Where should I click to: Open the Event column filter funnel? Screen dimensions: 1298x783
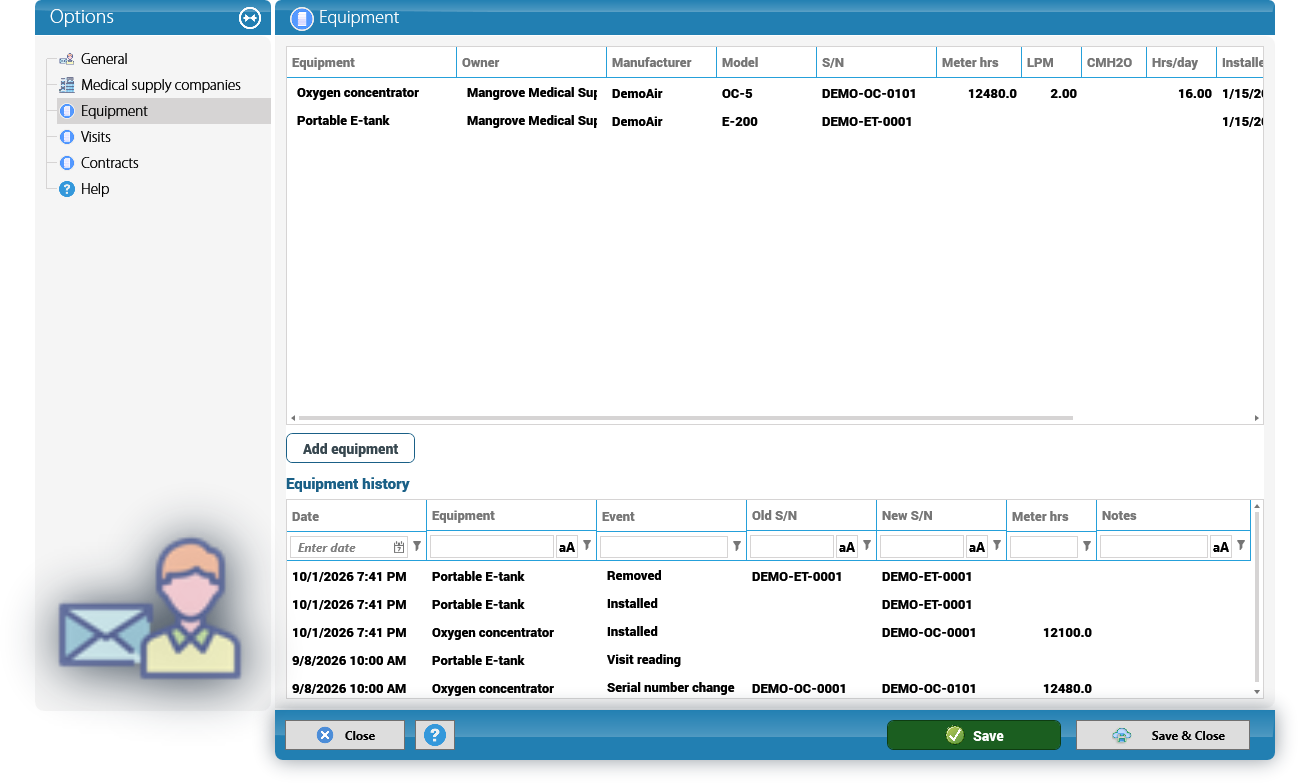[737, 546]
